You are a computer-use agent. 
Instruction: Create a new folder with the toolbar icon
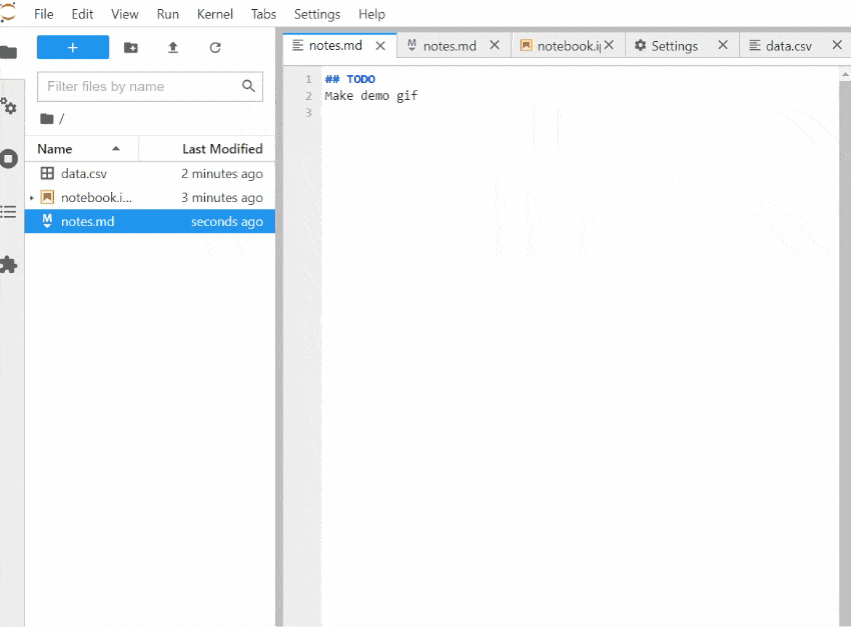(131, 48)
